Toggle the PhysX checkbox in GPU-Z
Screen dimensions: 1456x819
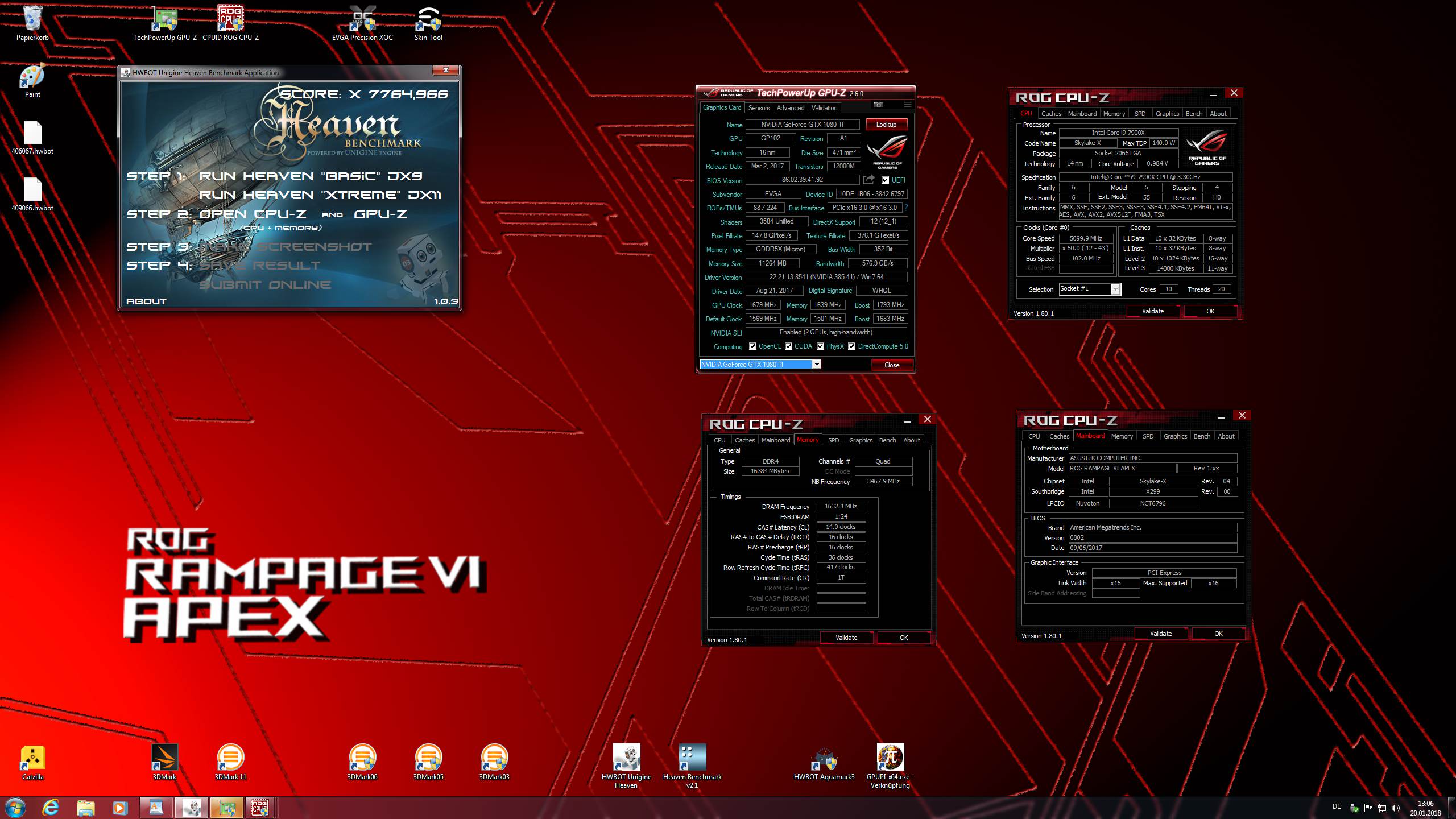click(821, 346)
